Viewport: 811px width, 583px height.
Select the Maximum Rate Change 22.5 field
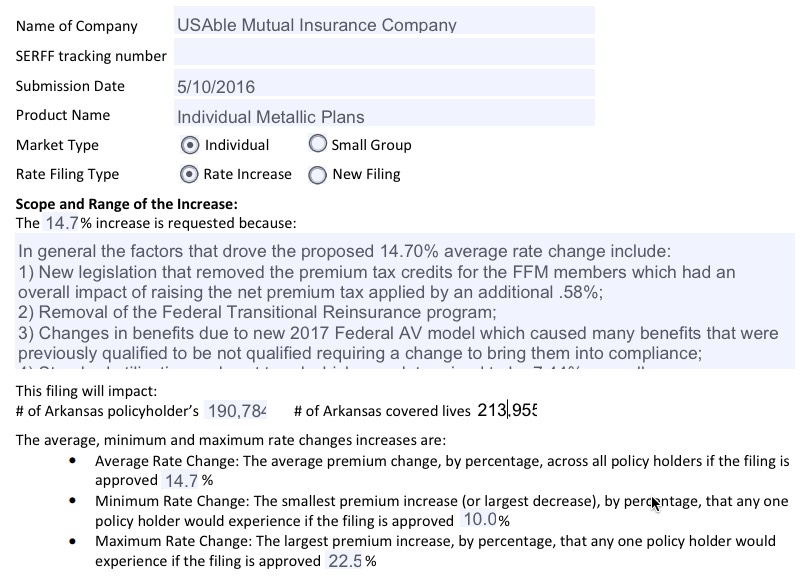coord(345,561)
